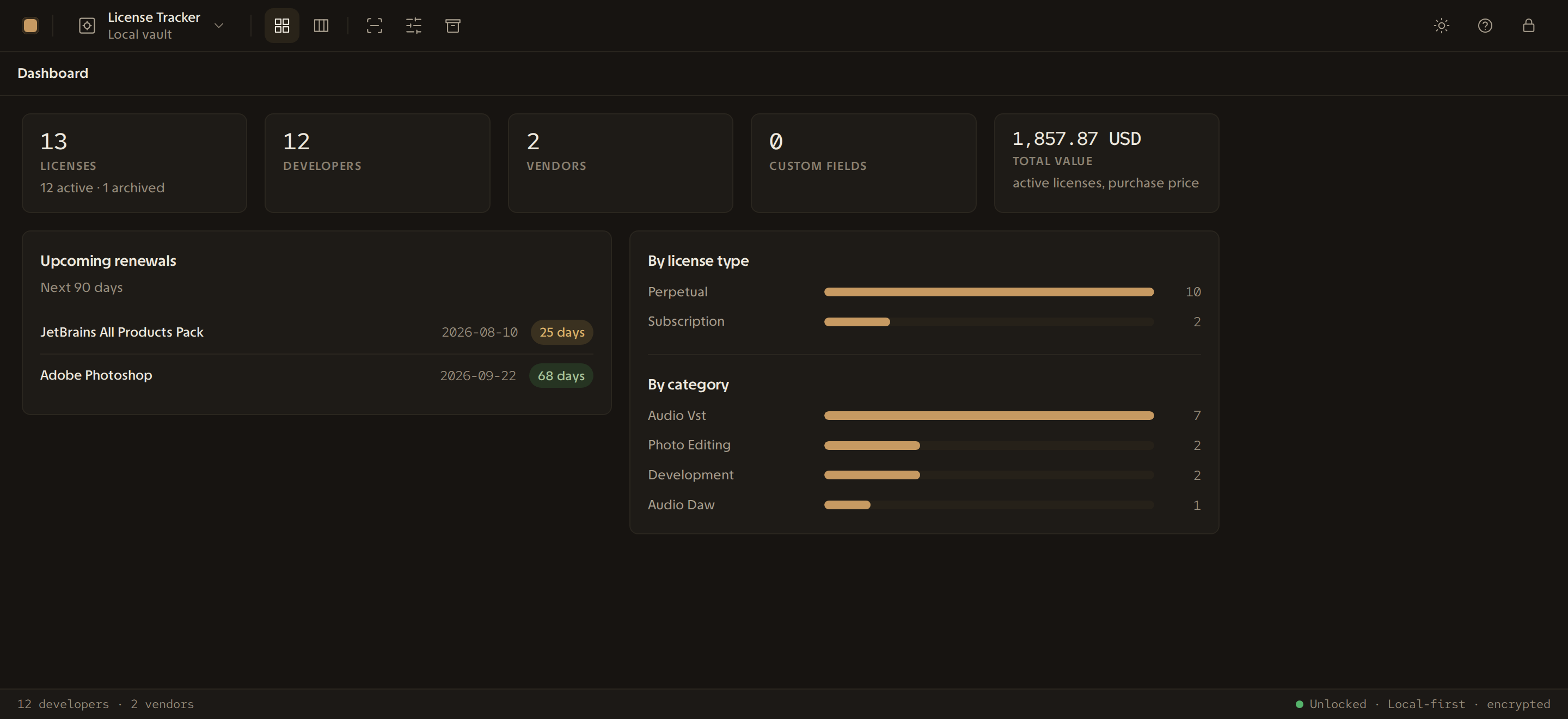Viewport: 1568px width, 719px height.
Task: Open help with question mark icon
Action: click(1485, 26)
